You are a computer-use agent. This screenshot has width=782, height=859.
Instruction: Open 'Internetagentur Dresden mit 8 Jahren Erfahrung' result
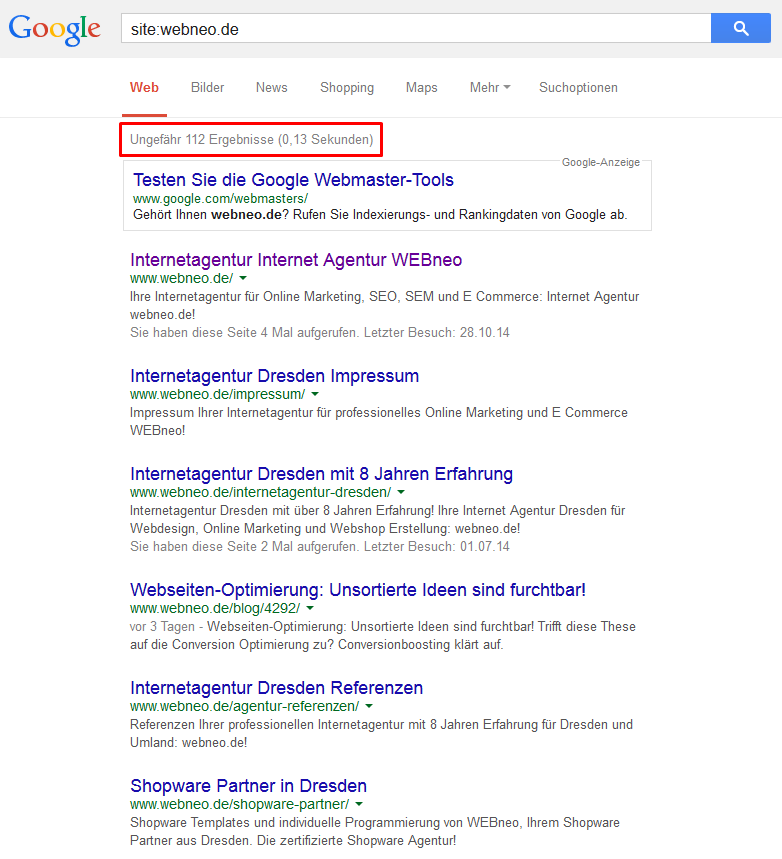click(x=321, y=474)
